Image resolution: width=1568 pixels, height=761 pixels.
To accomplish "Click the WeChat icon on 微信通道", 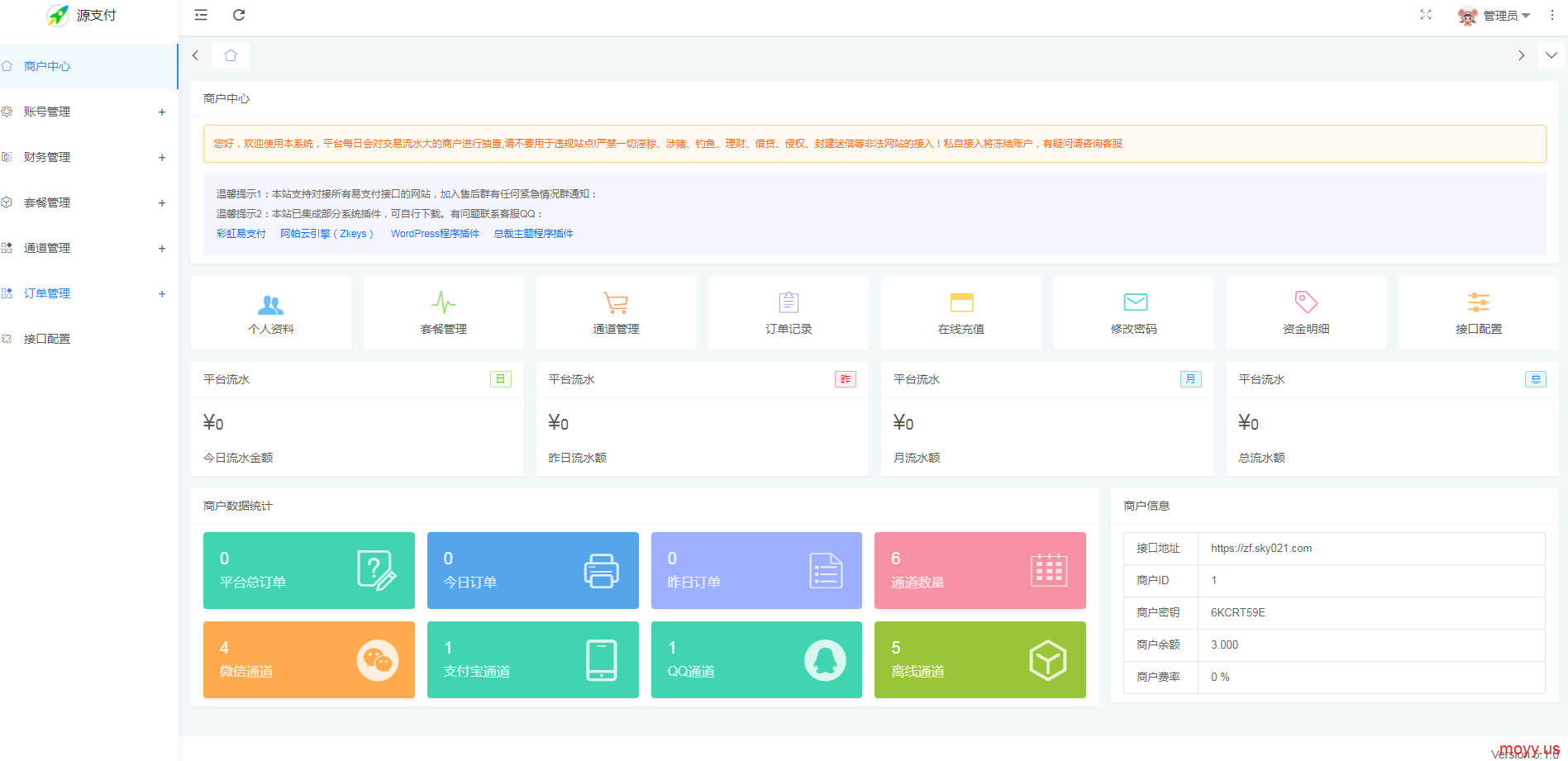I will 378,660.
